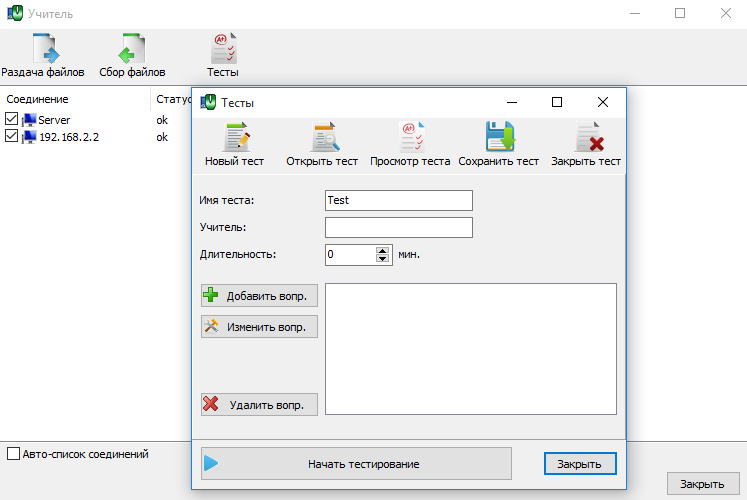The height and width of the screenshot is (500, 747).
Task: Click the Изменить вопр. button
Action: coord(259,327)
